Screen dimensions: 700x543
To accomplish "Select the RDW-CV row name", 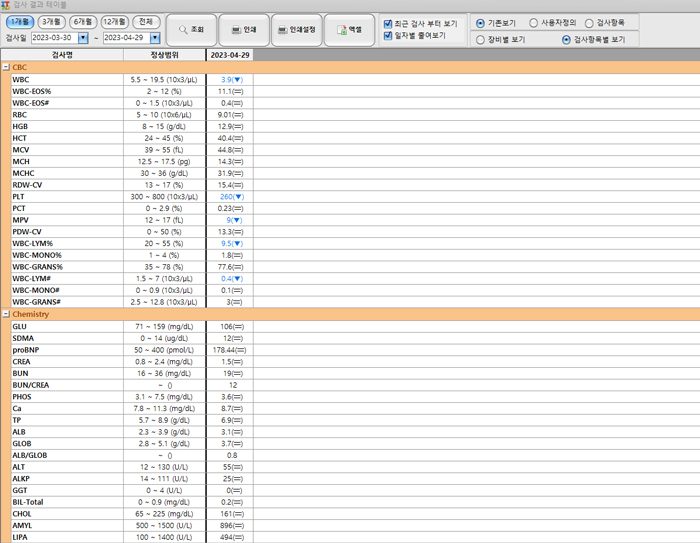I will click(x=27, y=185).
